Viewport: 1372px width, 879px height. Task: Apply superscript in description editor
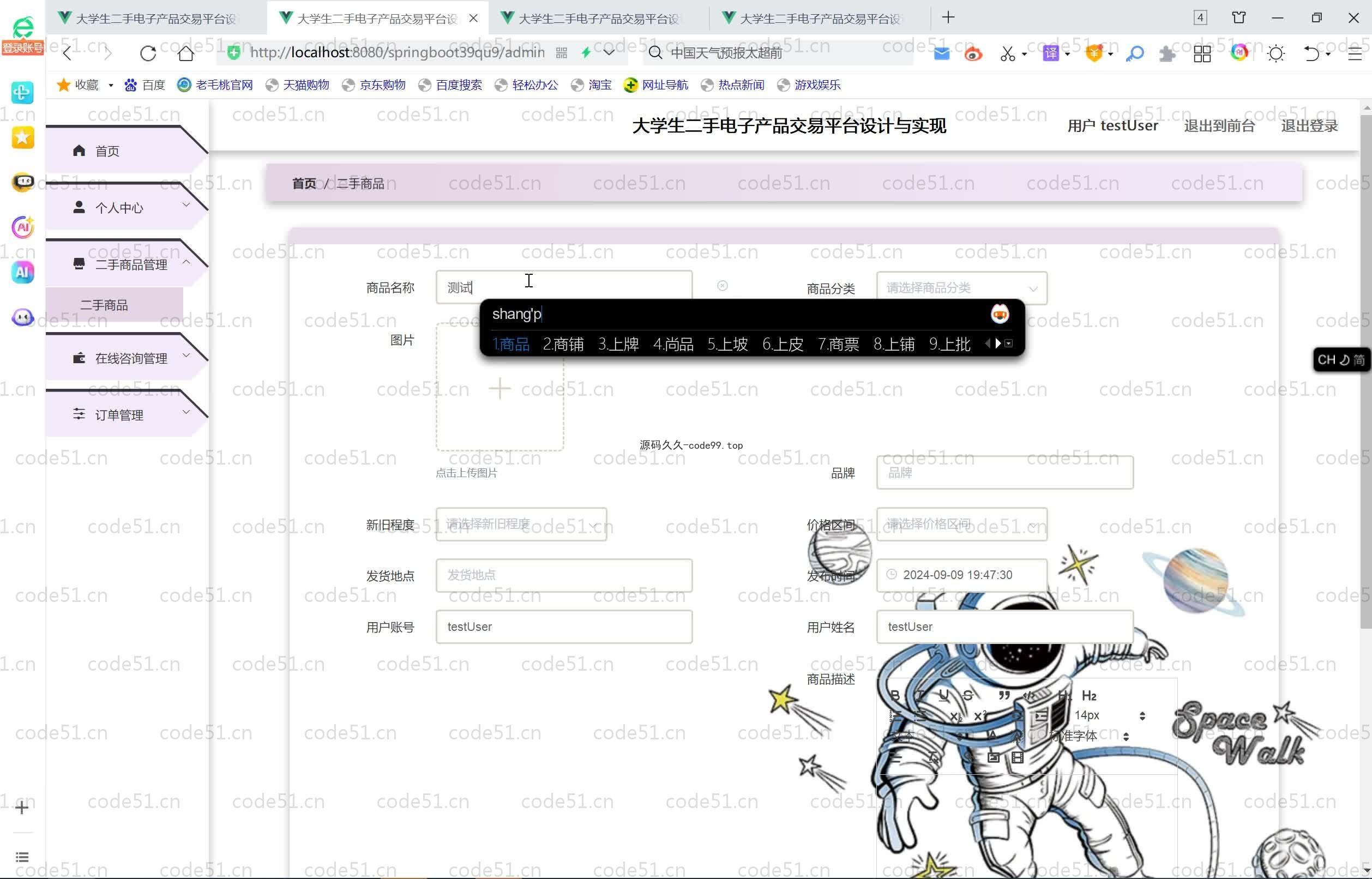[980, 716]
